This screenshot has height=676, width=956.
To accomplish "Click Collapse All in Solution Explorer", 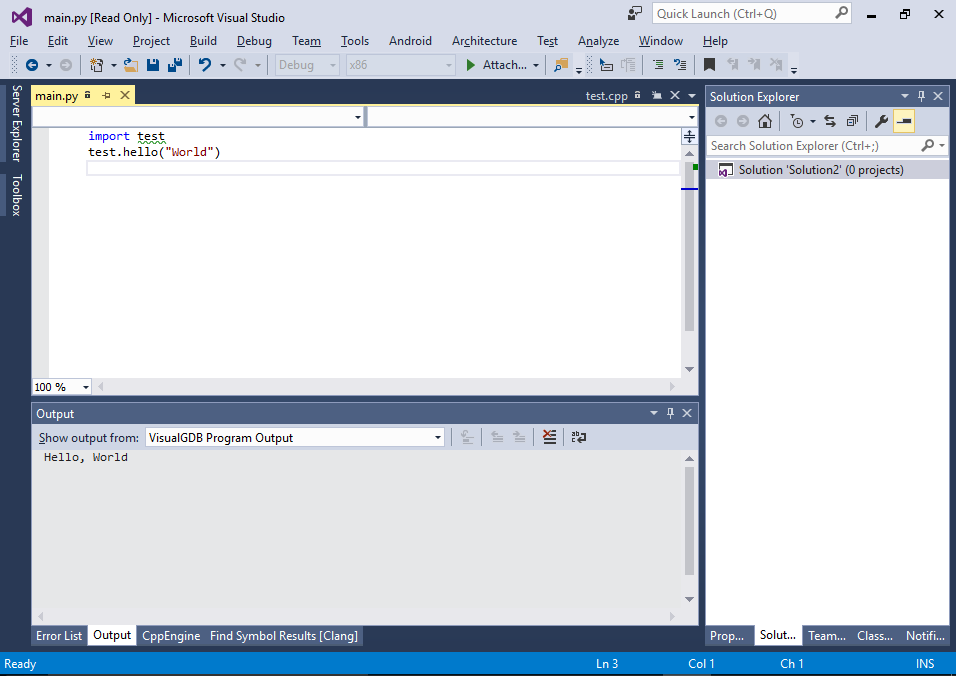I will 852,121.
